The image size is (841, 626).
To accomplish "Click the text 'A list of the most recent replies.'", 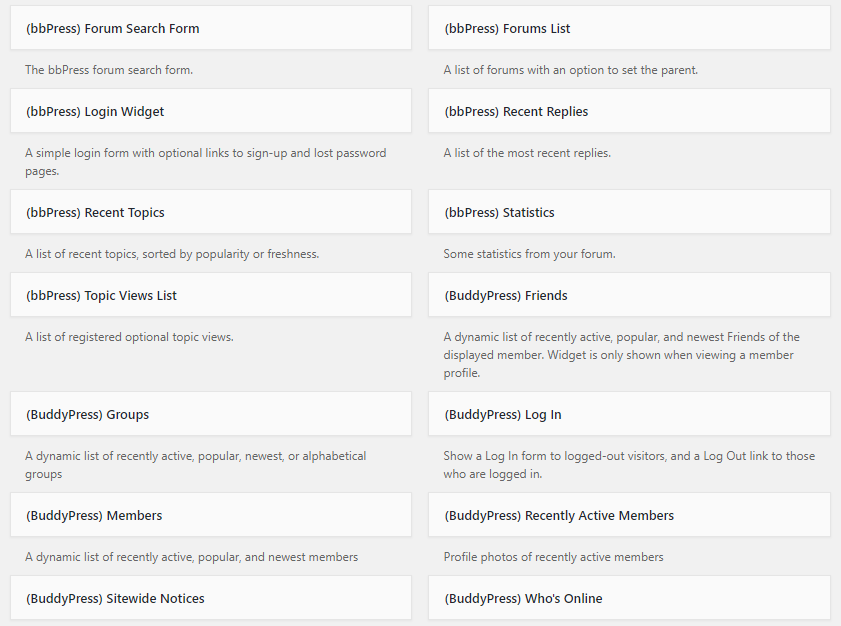I will [527, 153].
